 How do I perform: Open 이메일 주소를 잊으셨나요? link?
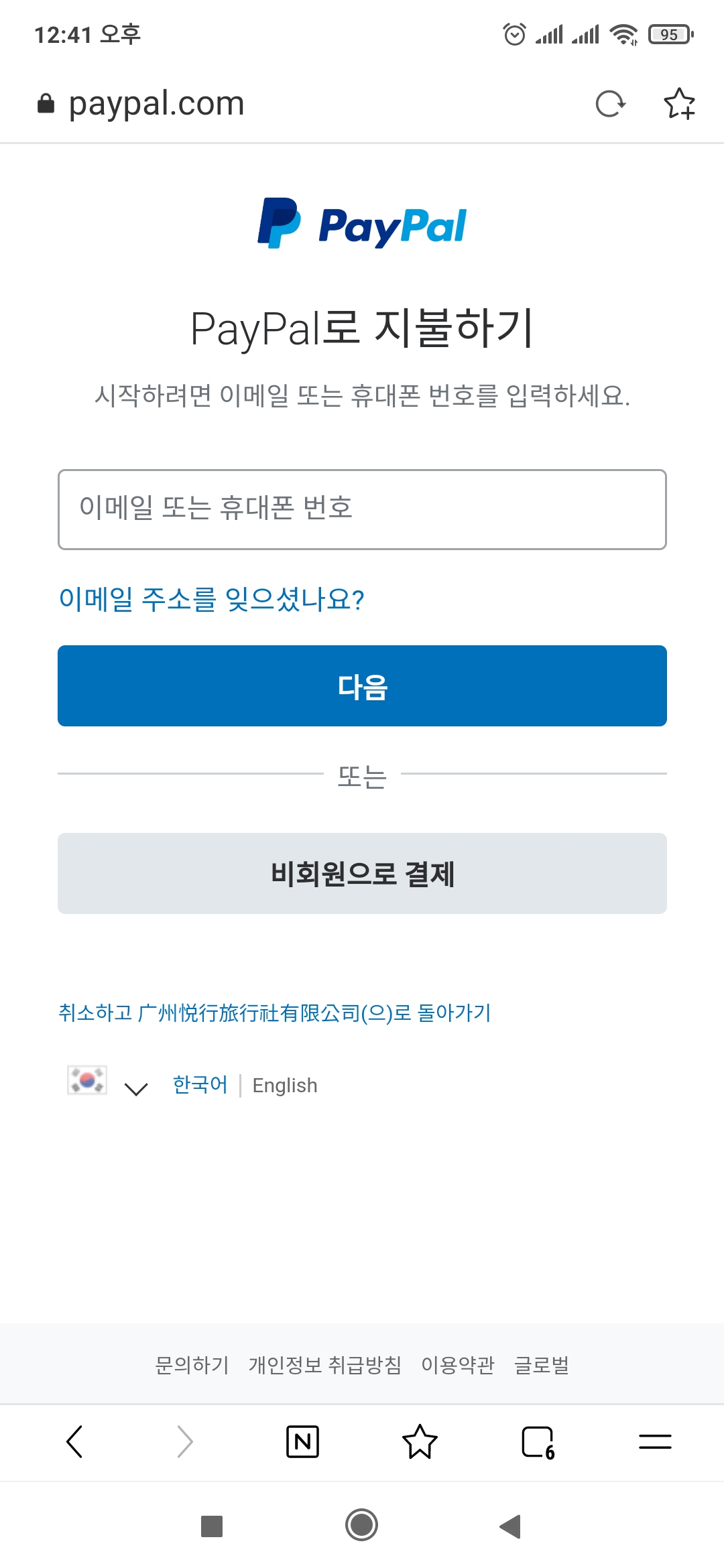coord(211,599)
